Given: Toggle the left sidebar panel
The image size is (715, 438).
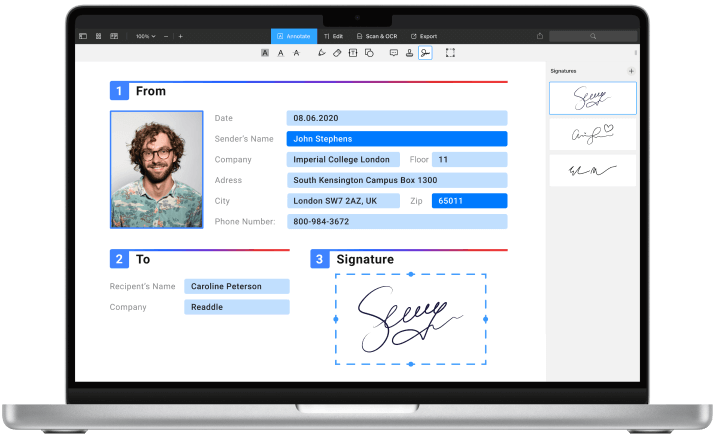Looking at the screenshot, I should (x=83, y=36).
